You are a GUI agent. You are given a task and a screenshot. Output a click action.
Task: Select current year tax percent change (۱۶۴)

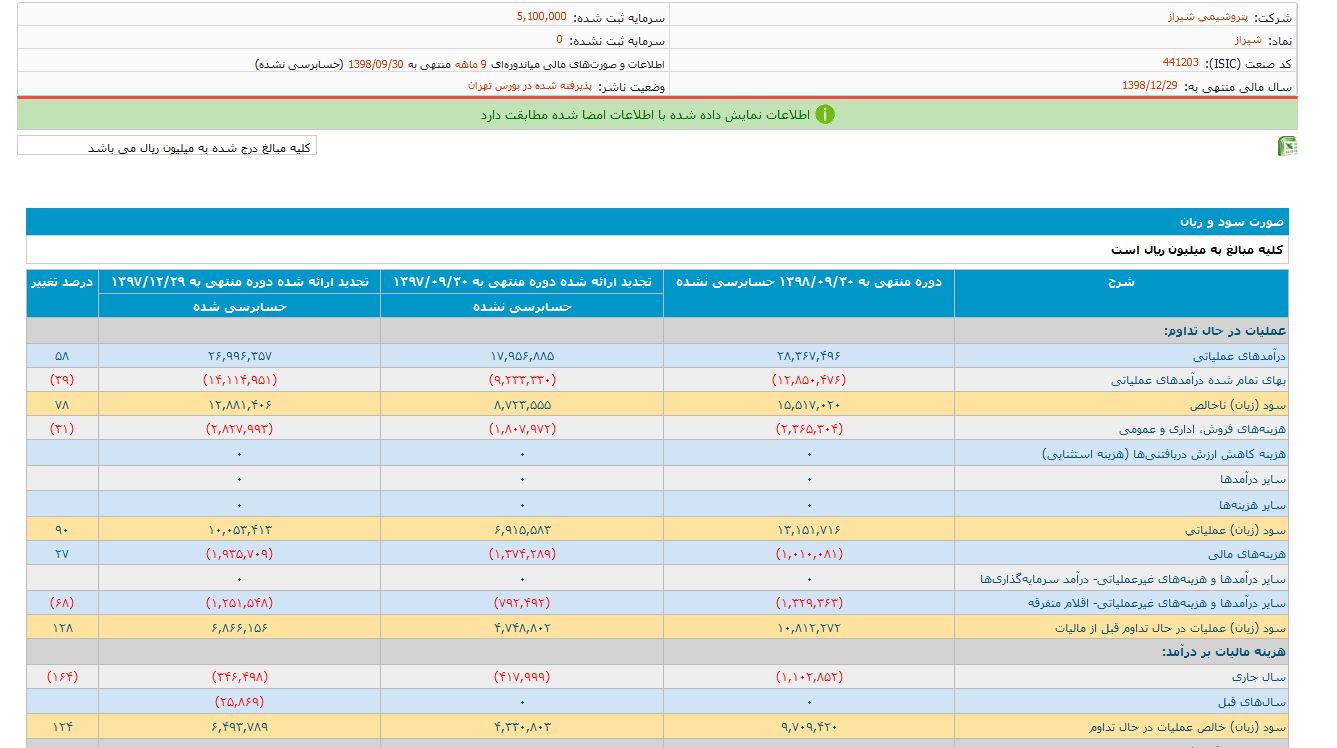tap(62, 677)
